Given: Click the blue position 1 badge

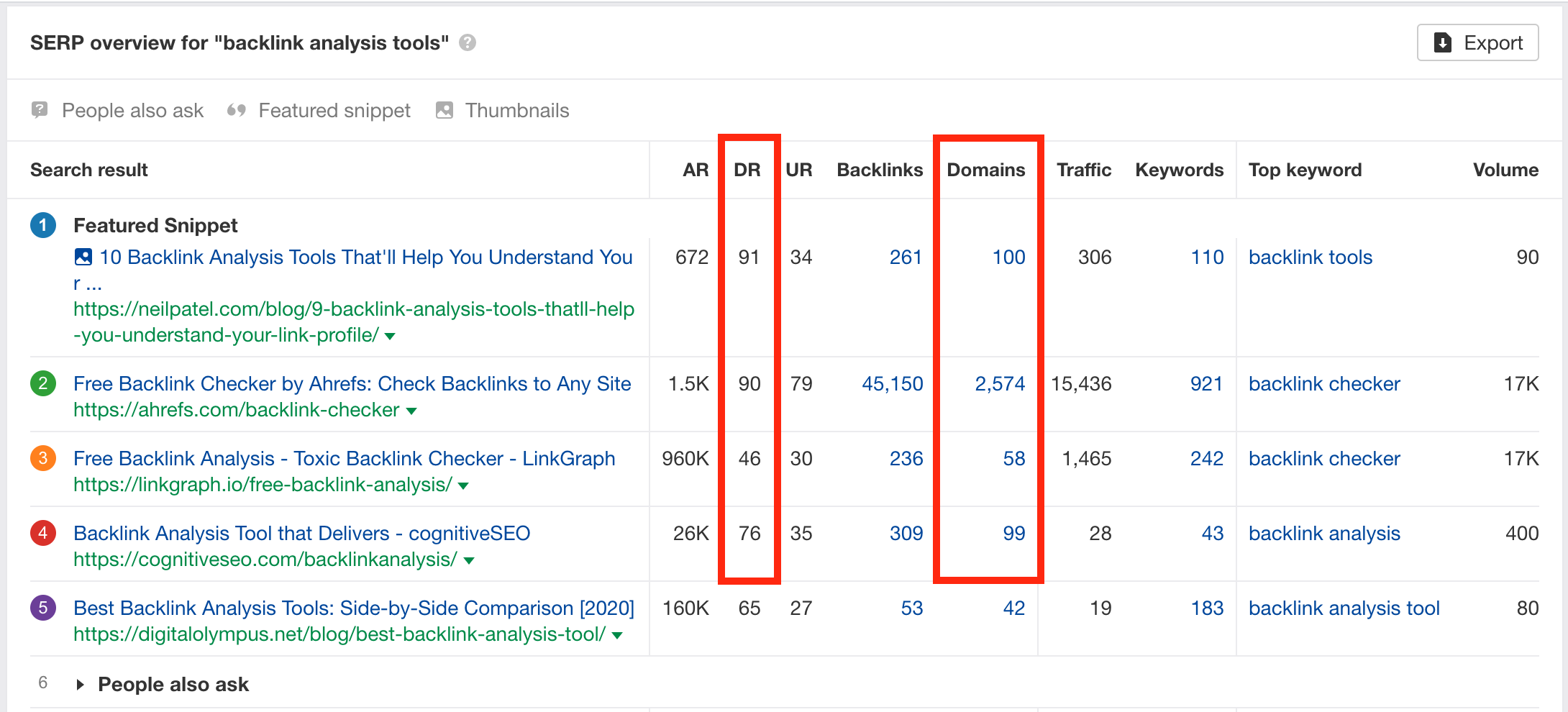Looking at the screenshot, I should pyautogui.click(x=43, y=225).
